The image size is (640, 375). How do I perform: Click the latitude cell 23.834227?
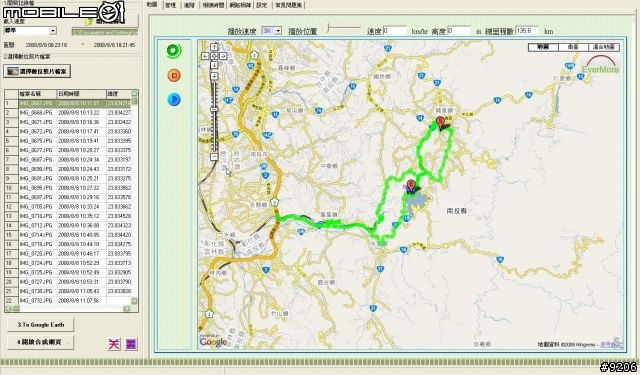[119, 113]
